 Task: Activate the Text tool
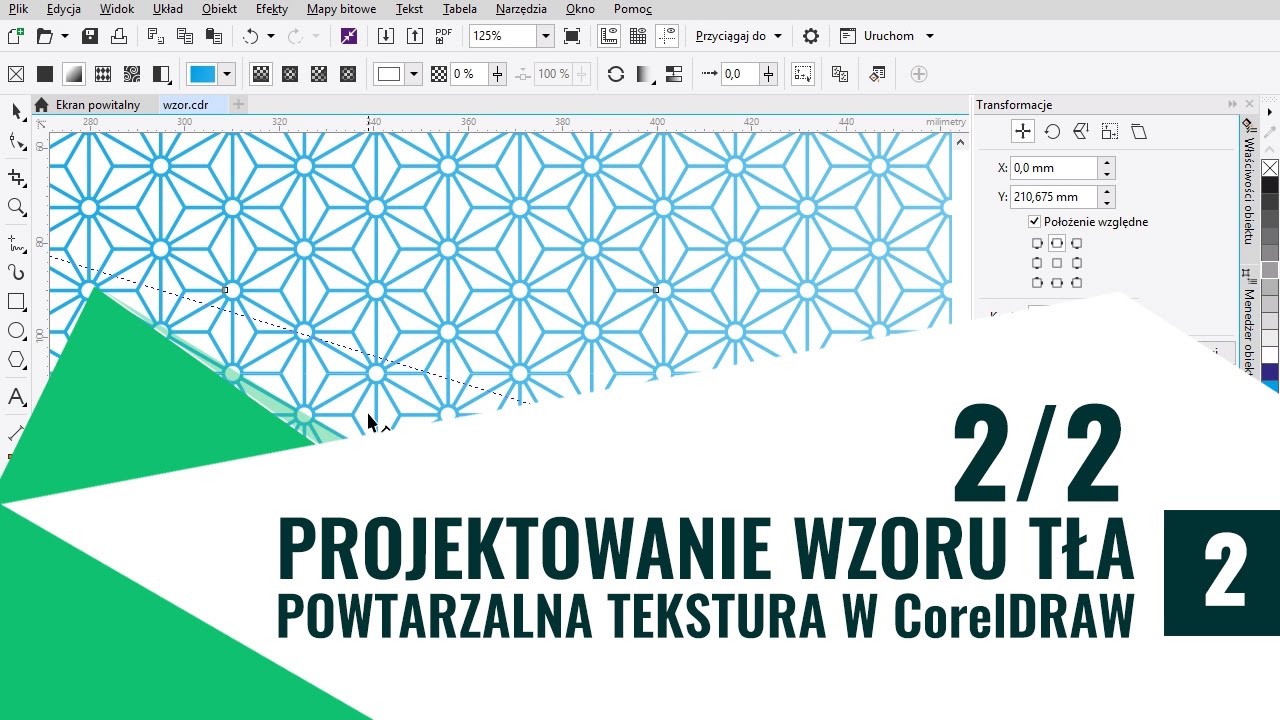(x=16, y=397)
